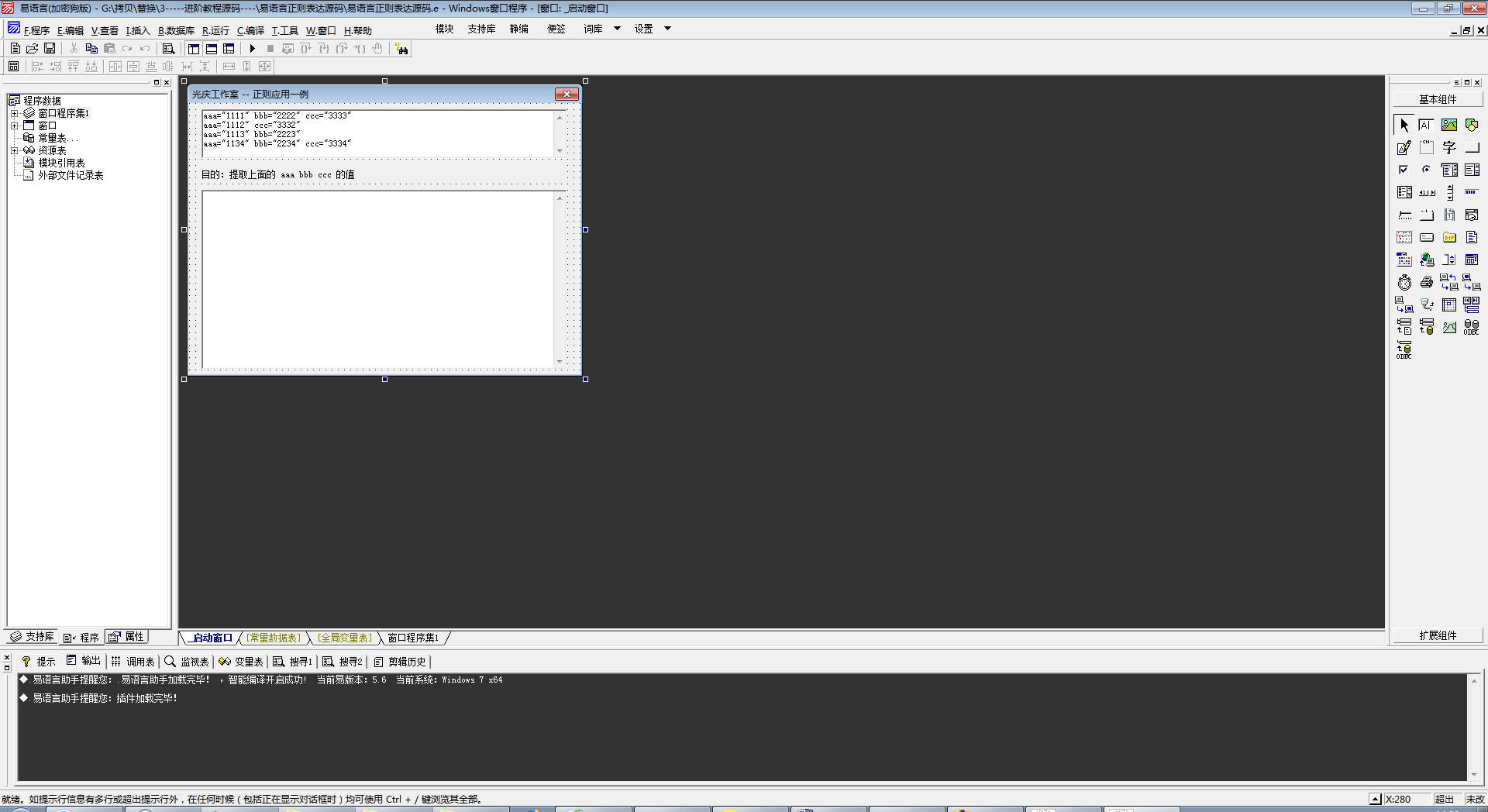The height and width of the screenshot is (812, 1488).
Task: Select the radio button component icon
Action: coord(1427,170)
